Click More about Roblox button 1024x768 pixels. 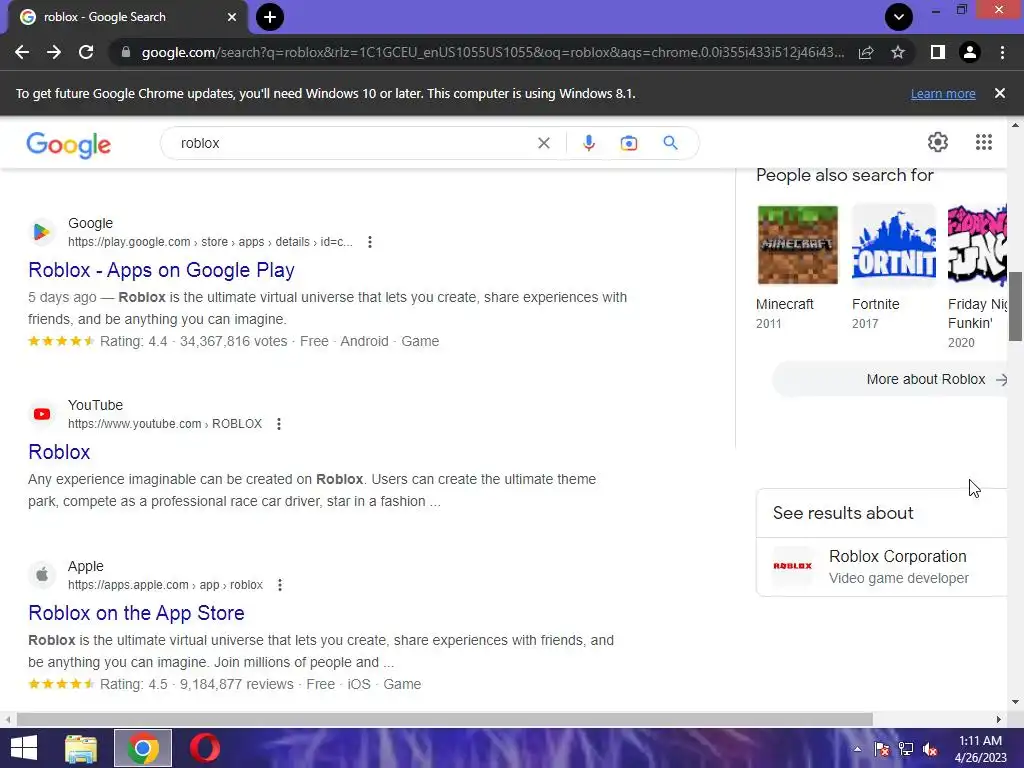(x=891, y=379)
